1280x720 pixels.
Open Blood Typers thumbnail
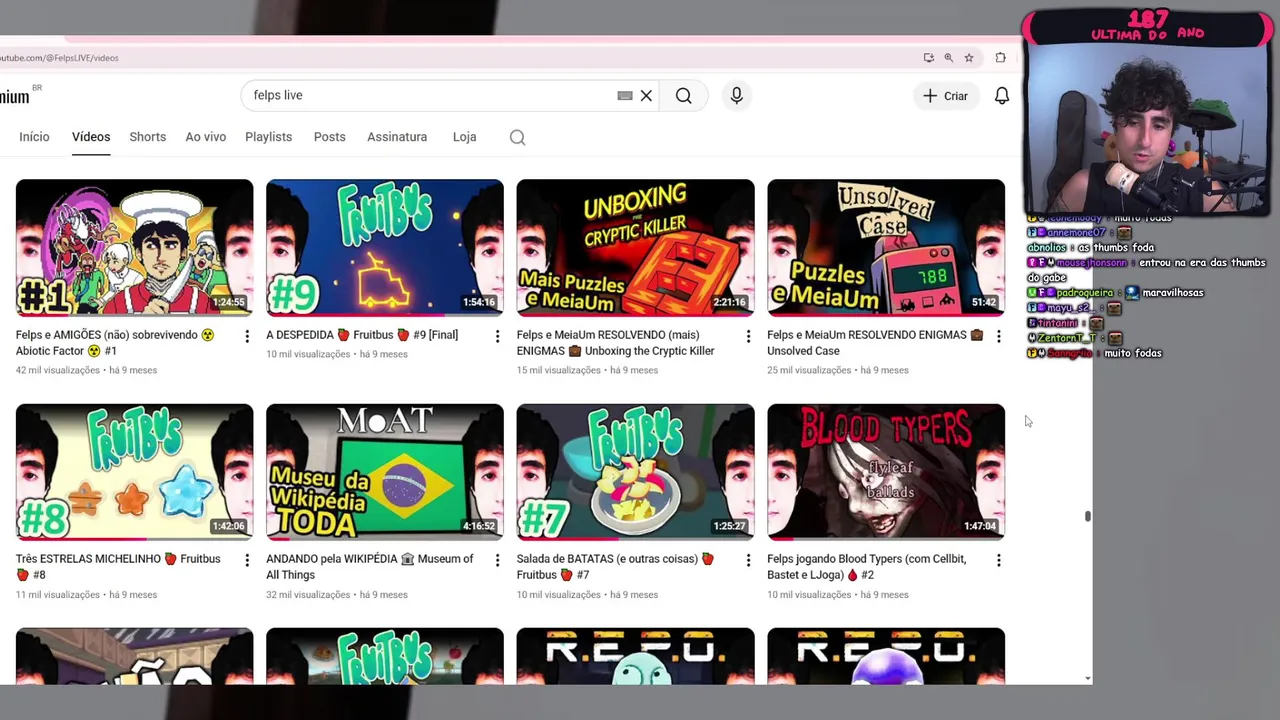(x=886, y=472)
